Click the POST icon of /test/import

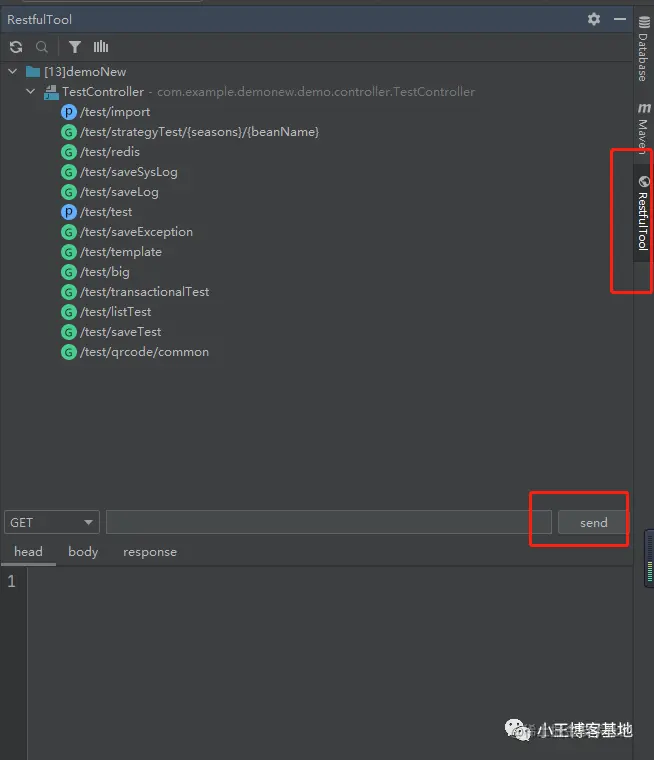click(x=69, y=112)
